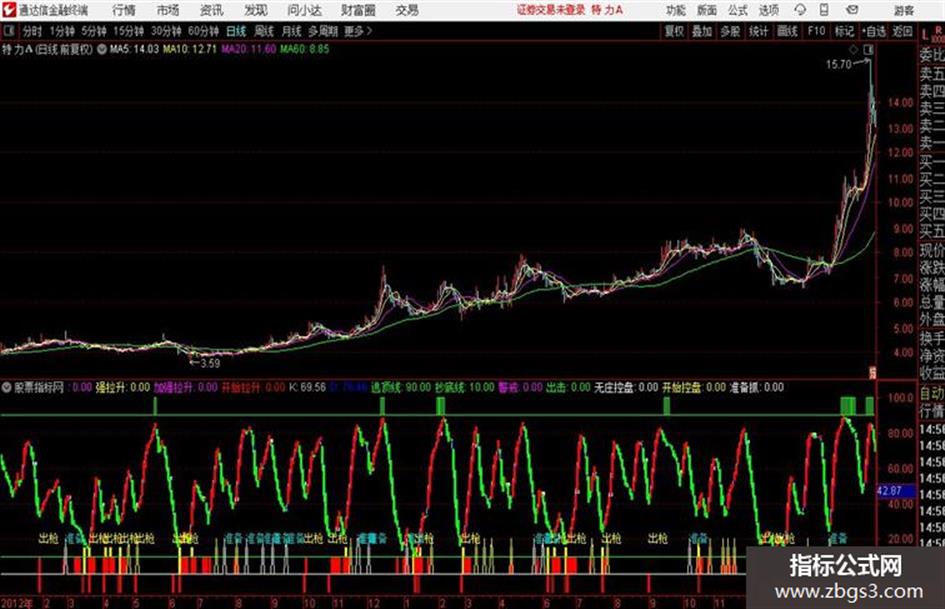Open the customer service headset icon
945x609 pixels.
(800, 10)
